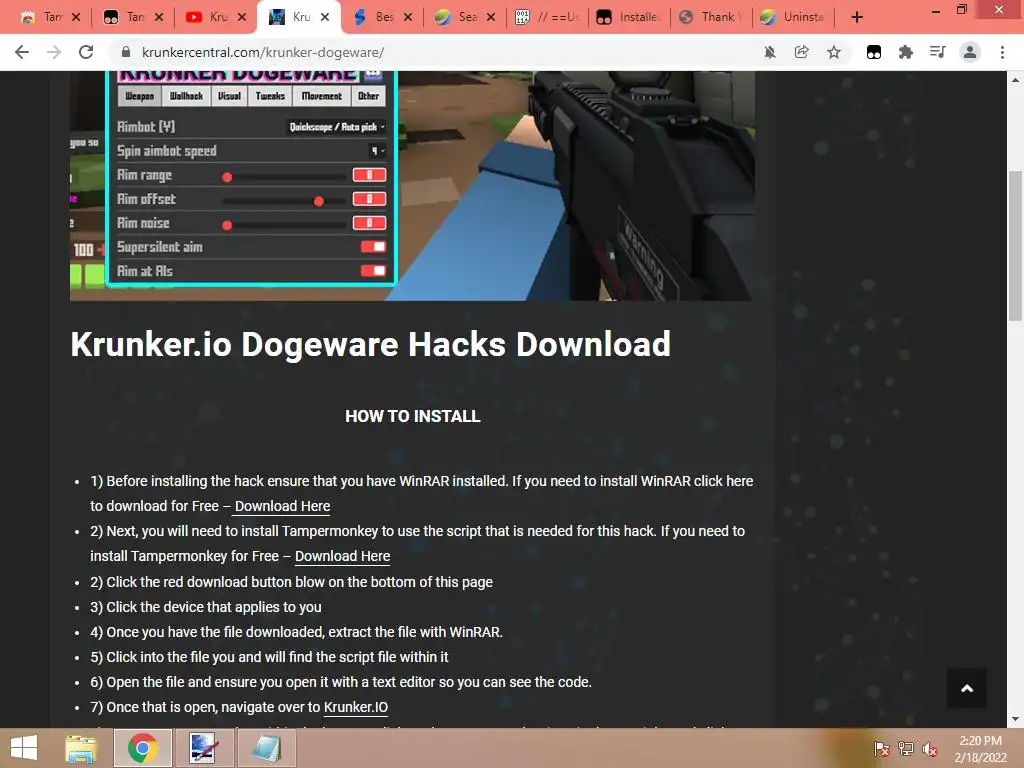1024x768 pixels.
Task: Bookmark this page with the star icon
Action: click(x=834, y=52)
